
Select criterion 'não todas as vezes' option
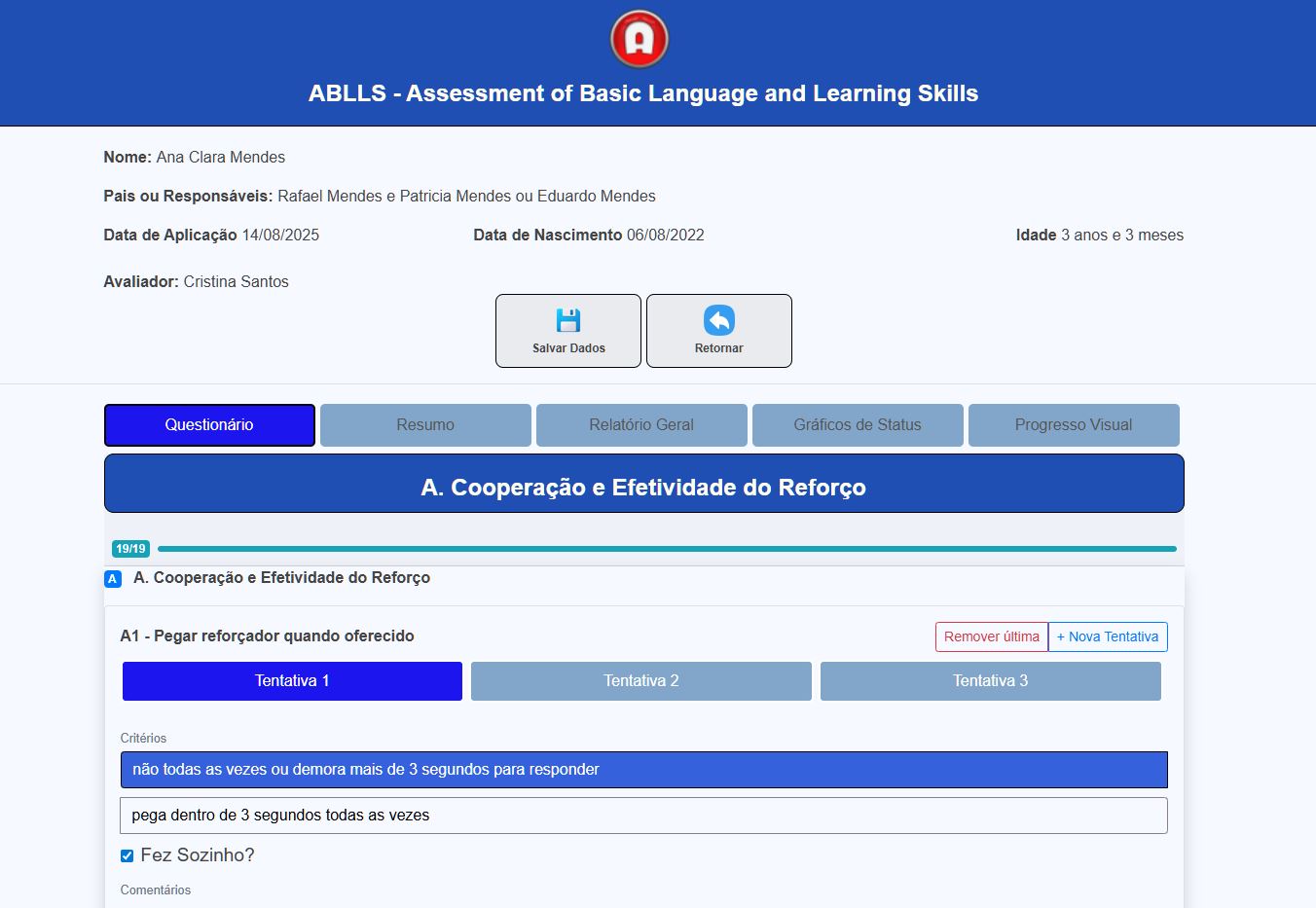643,770
